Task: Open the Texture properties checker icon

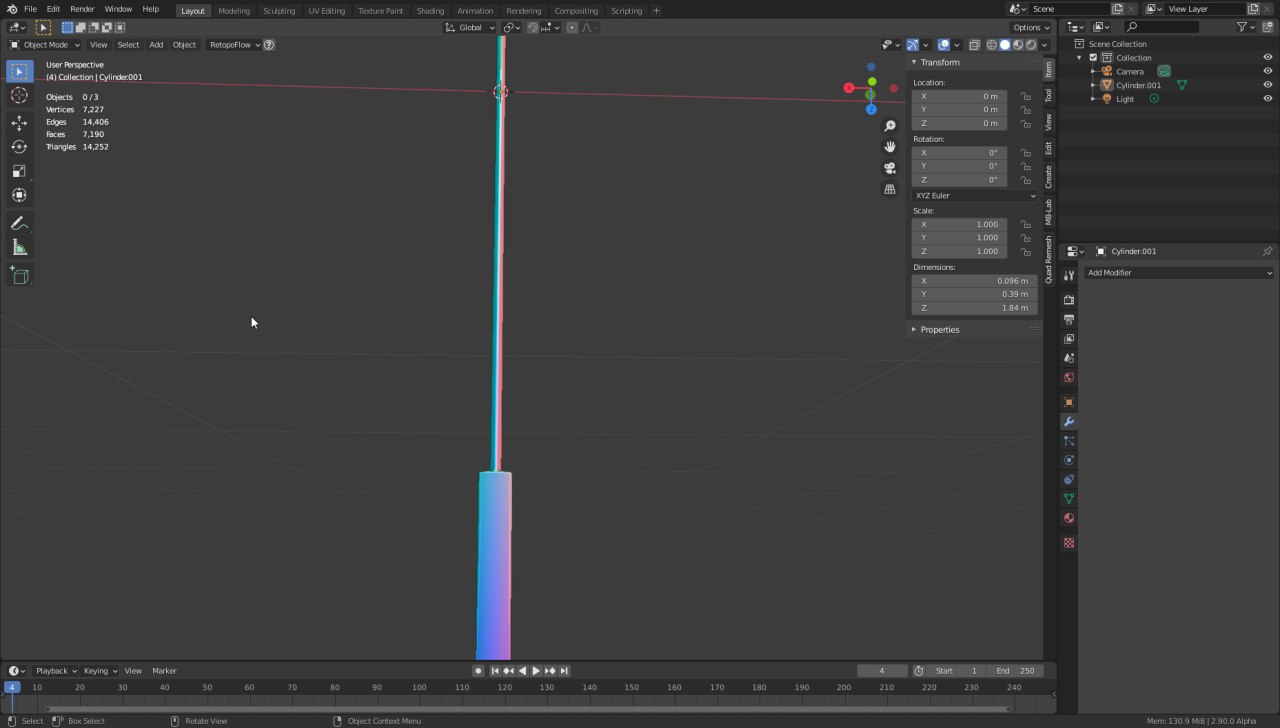Action: point(1069,543)
